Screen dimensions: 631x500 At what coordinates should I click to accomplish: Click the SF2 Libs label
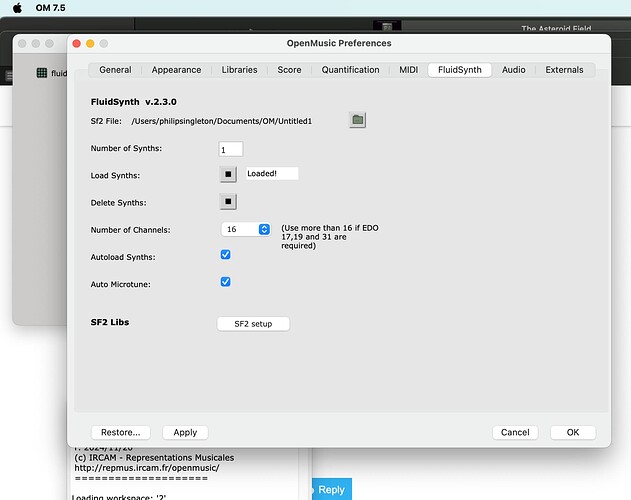pyautogui.click(x=110, y=322)
